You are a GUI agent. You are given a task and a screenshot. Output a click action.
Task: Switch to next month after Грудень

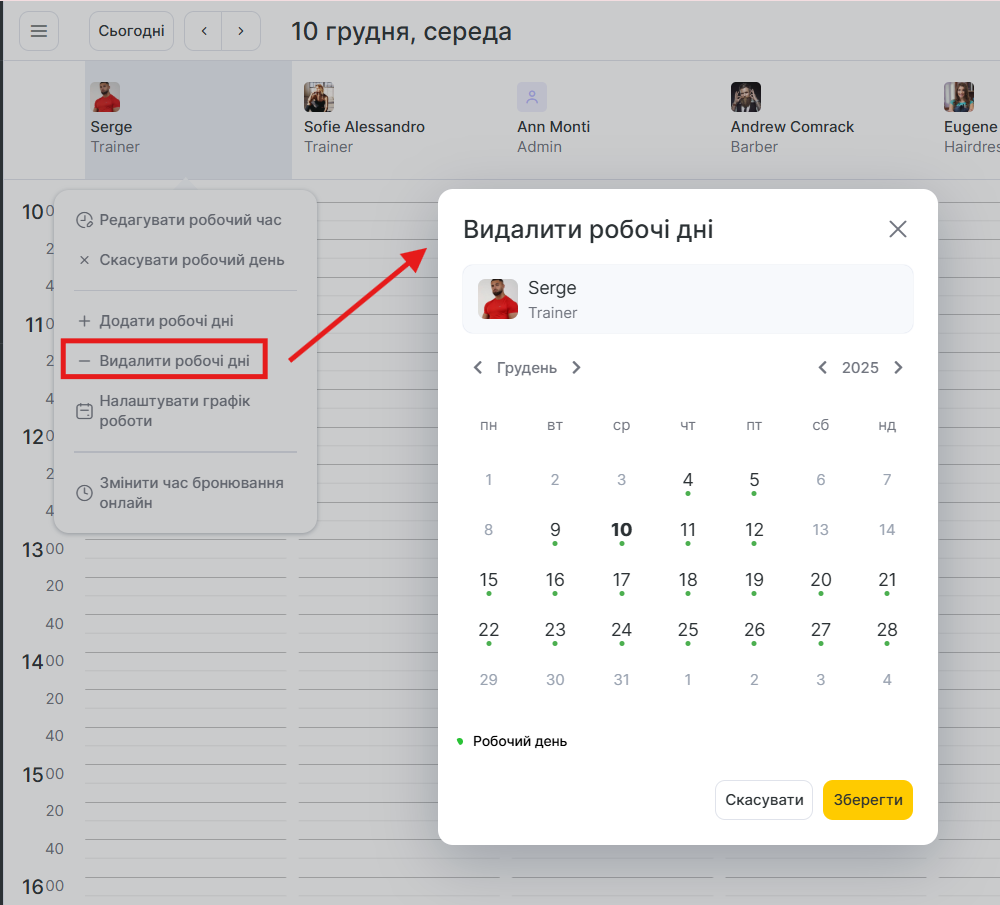click(576, 368)
